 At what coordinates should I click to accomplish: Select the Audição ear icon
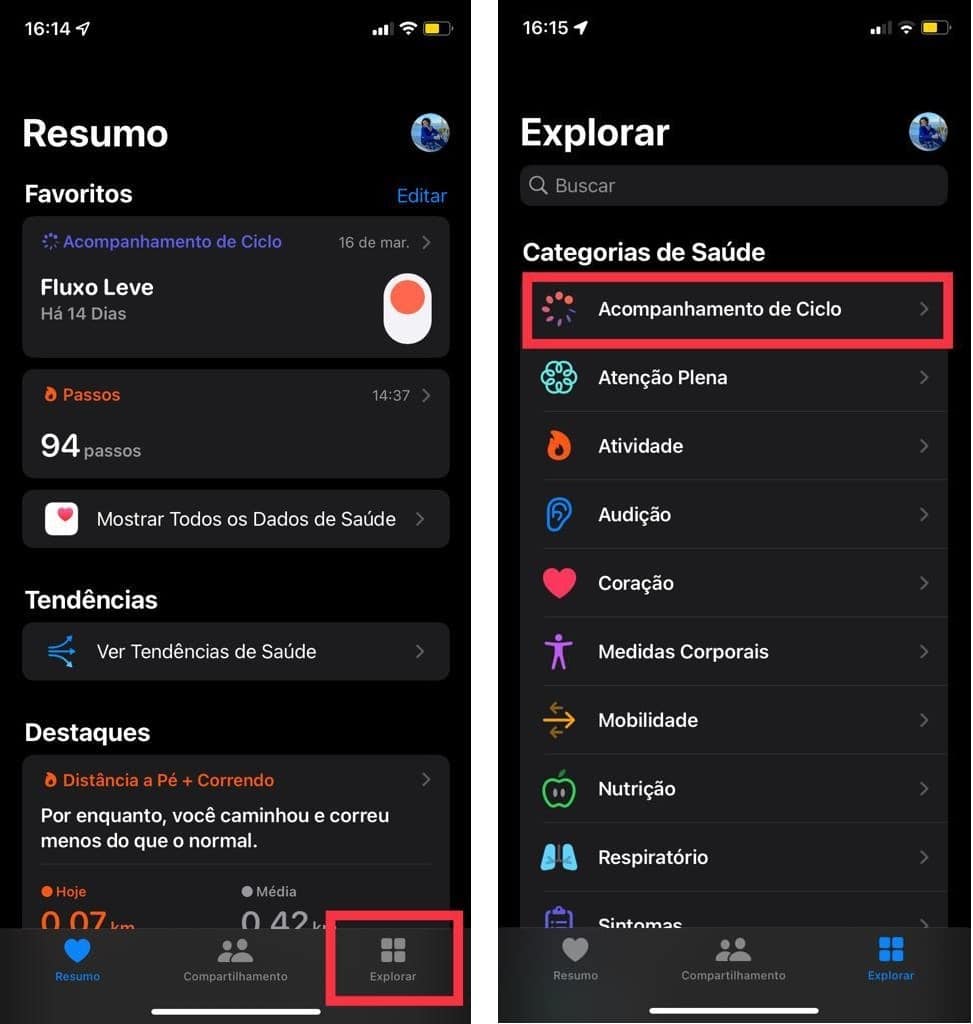pos(558,515)
